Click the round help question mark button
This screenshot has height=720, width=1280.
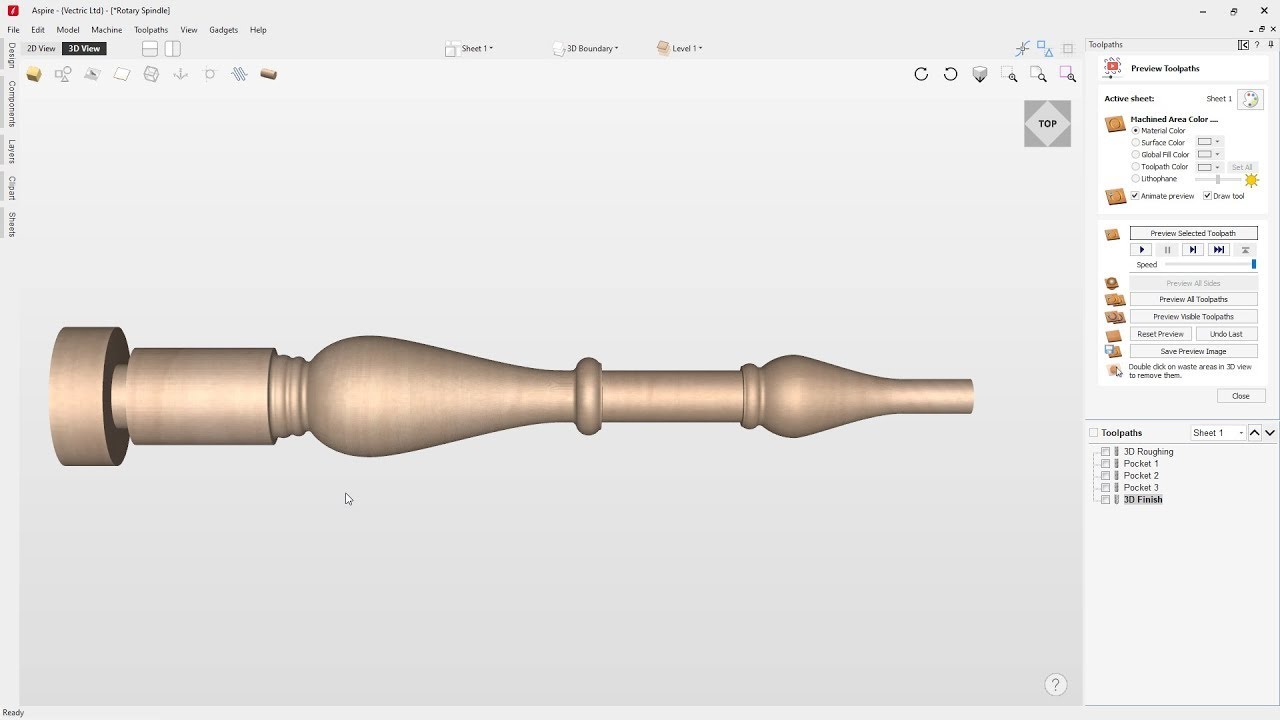pos(1056,685)
